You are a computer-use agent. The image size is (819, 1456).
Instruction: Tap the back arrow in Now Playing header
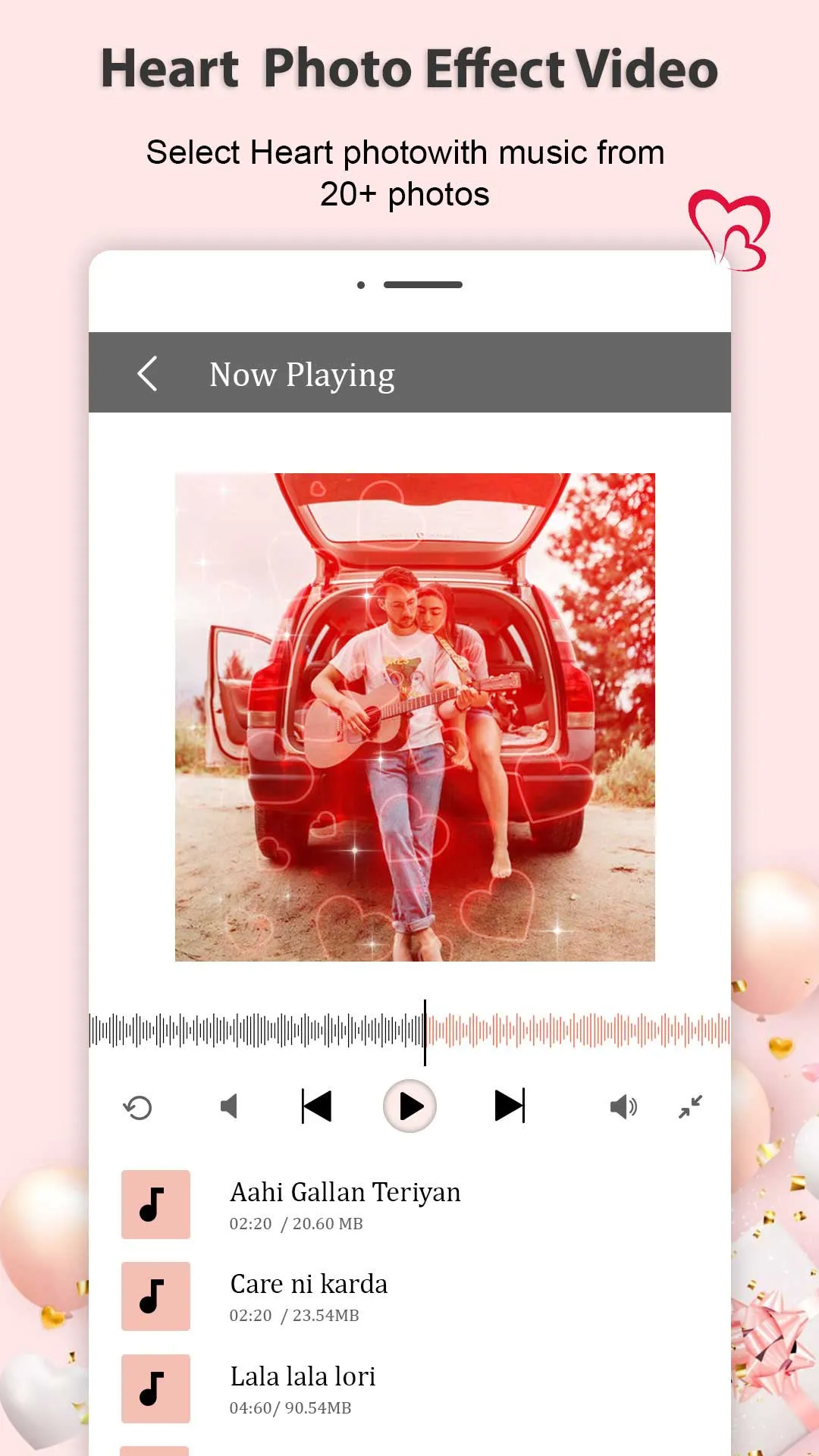[147, 374]
